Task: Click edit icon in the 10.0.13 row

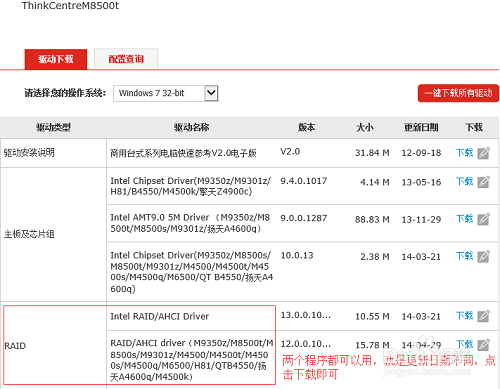Action: tap(483, 256)
